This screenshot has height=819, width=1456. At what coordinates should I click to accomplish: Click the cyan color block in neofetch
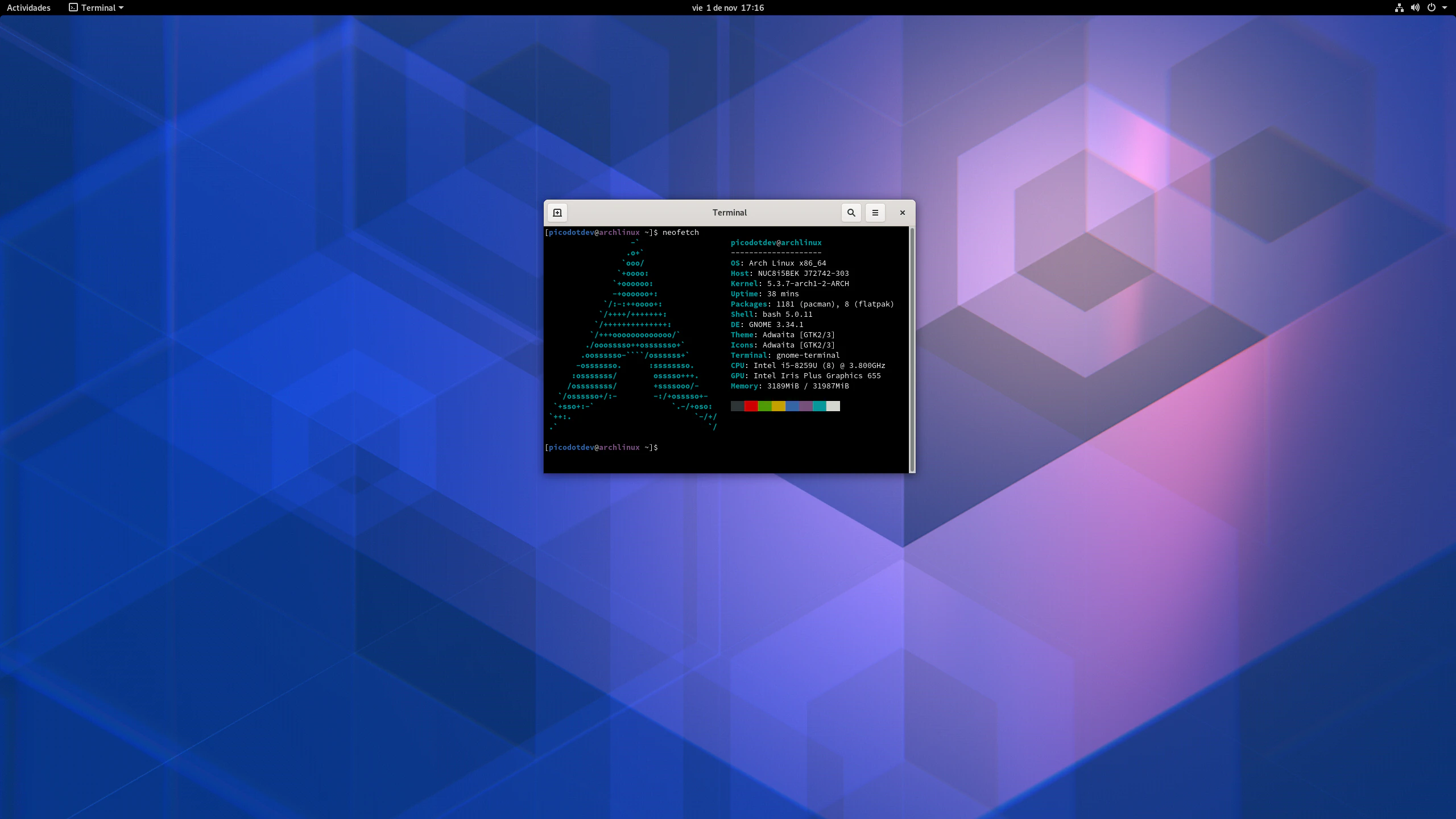(819, 406)
